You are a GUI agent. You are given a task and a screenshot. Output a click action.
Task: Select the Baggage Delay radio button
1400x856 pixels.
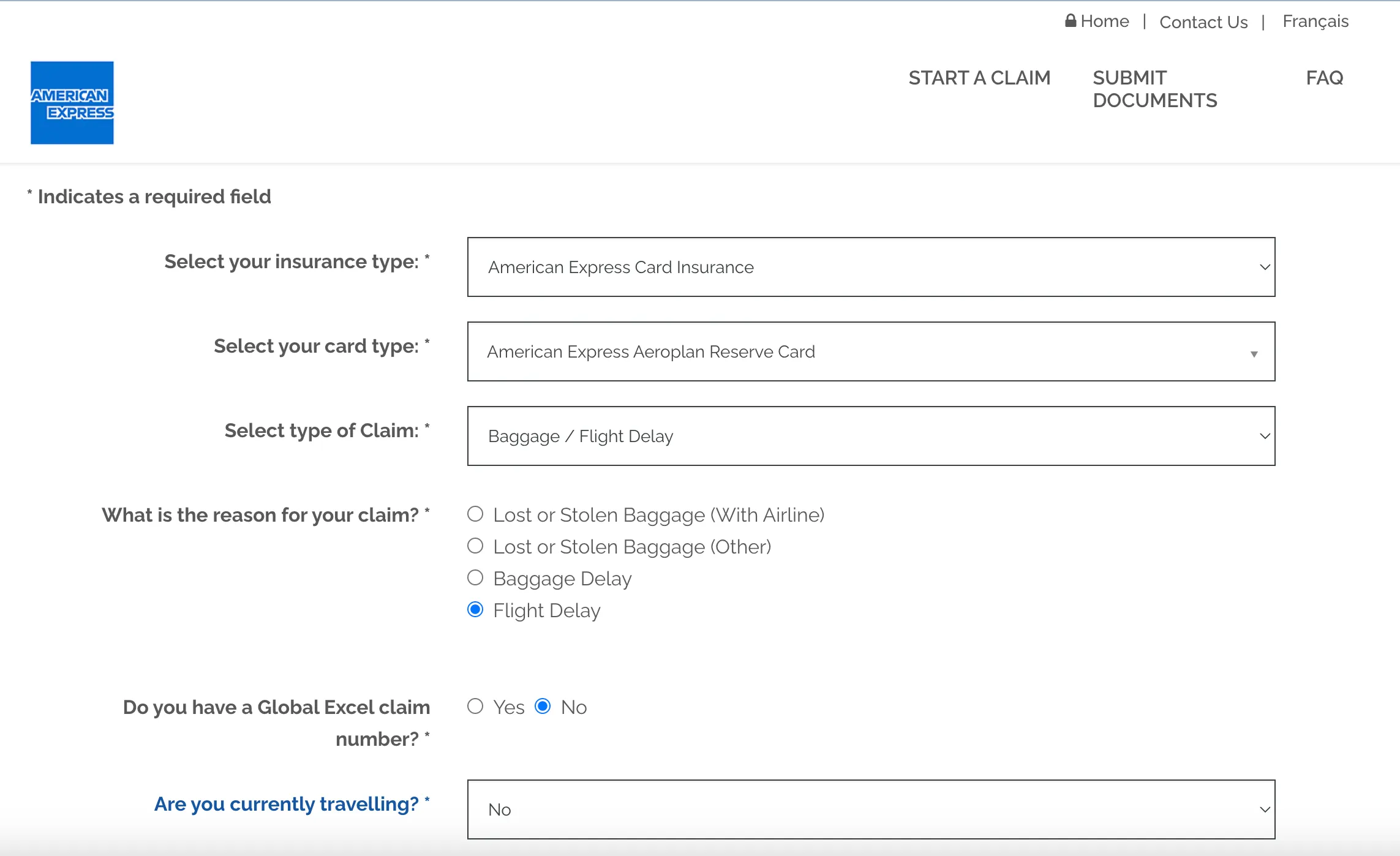click(x=475, y=578)
